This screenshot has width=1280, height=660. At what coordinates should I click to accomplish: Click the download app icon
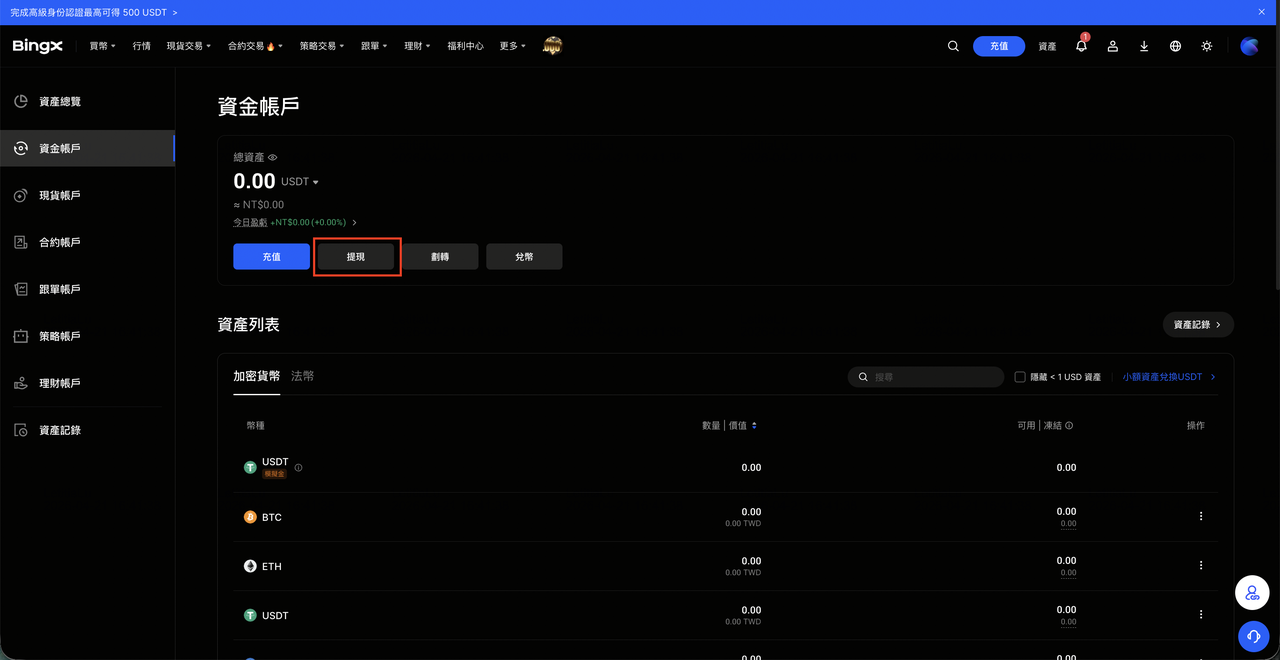(x=1144, y=46)
